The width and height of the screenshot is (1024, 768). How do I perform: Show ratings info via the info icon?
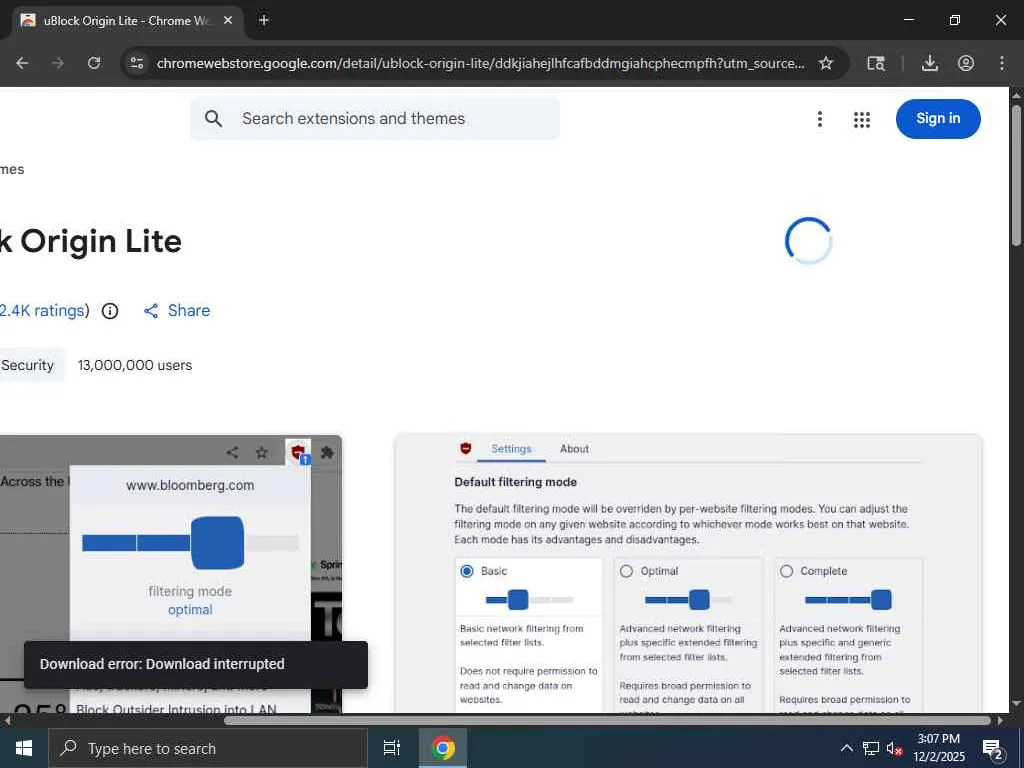[x=110, y=311]
